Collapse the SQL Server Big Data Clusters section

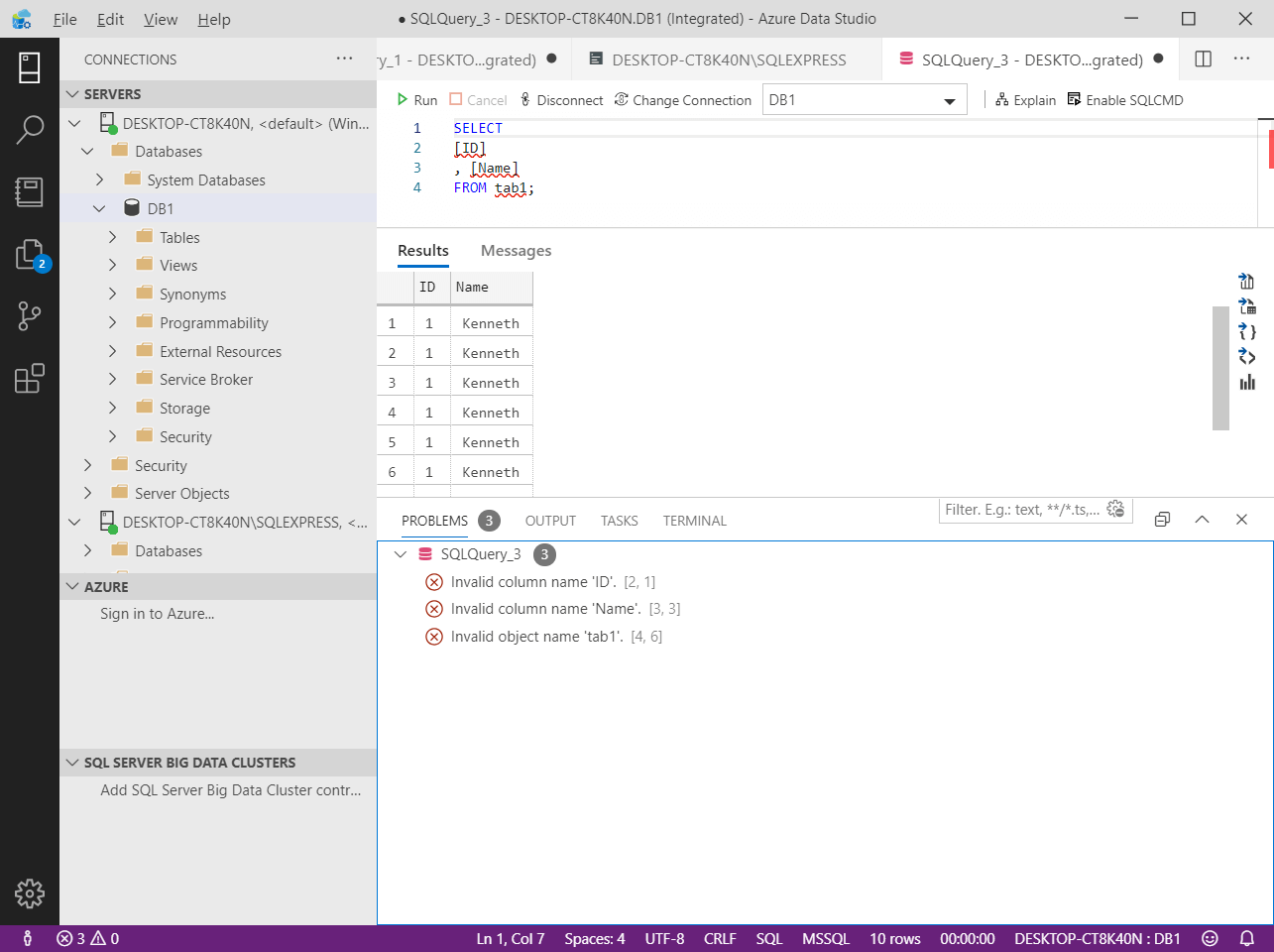tap(218, 763)
